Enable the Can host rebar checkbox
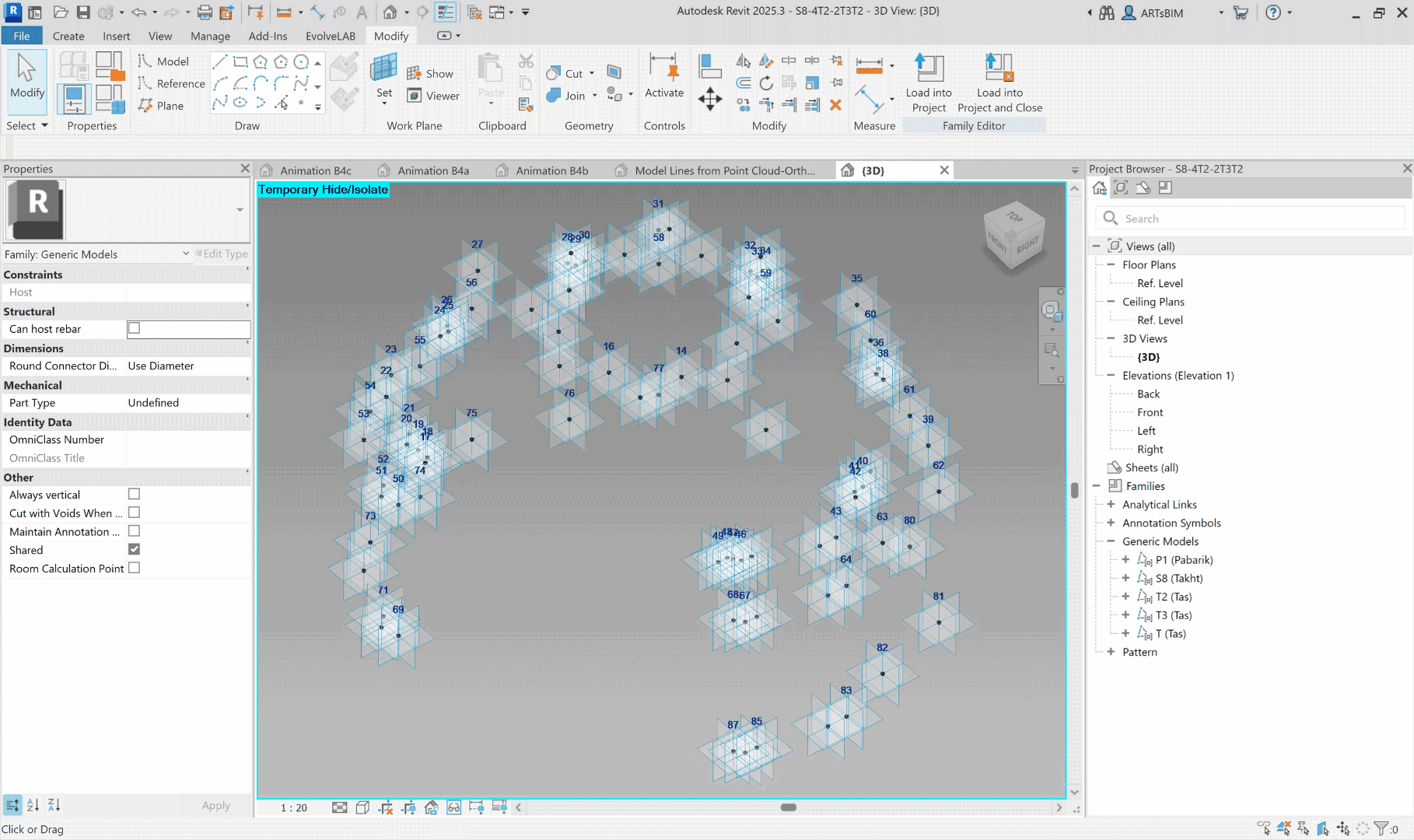 (x=134, y=329)
